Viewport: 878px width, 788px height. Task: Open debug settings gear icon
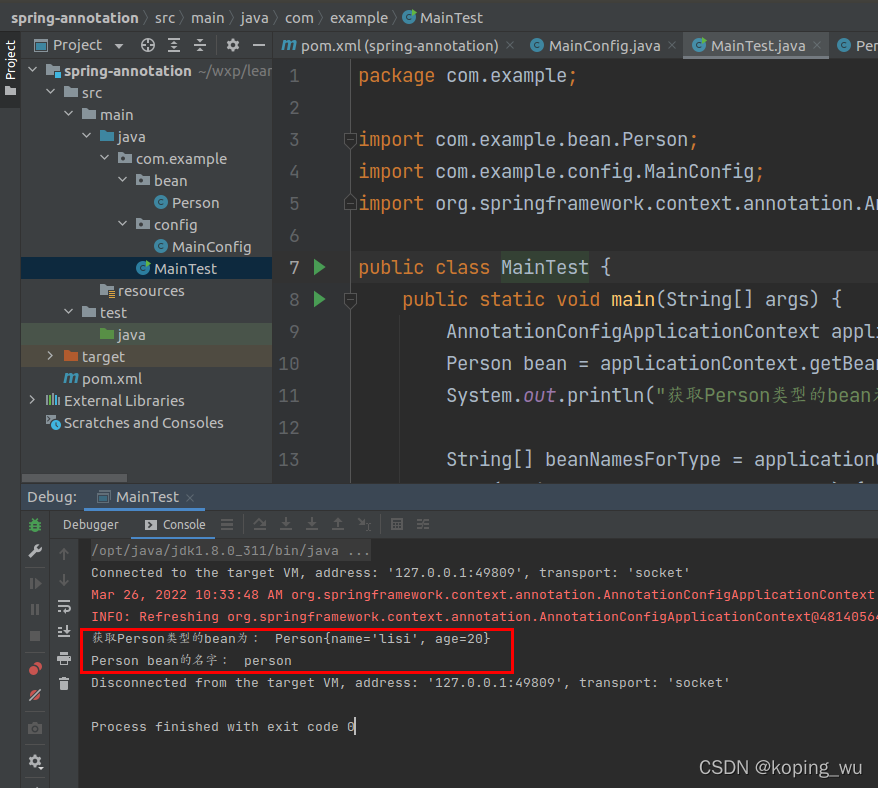click(35, 761)
